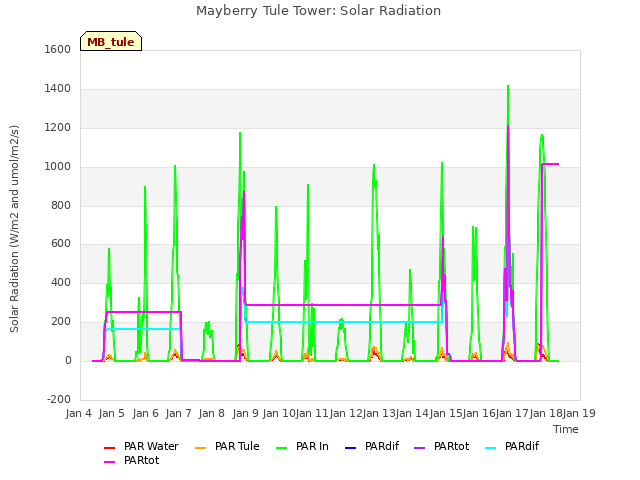
Task: Toggle the PAR Water legend entry
Action: click(141, 447)
